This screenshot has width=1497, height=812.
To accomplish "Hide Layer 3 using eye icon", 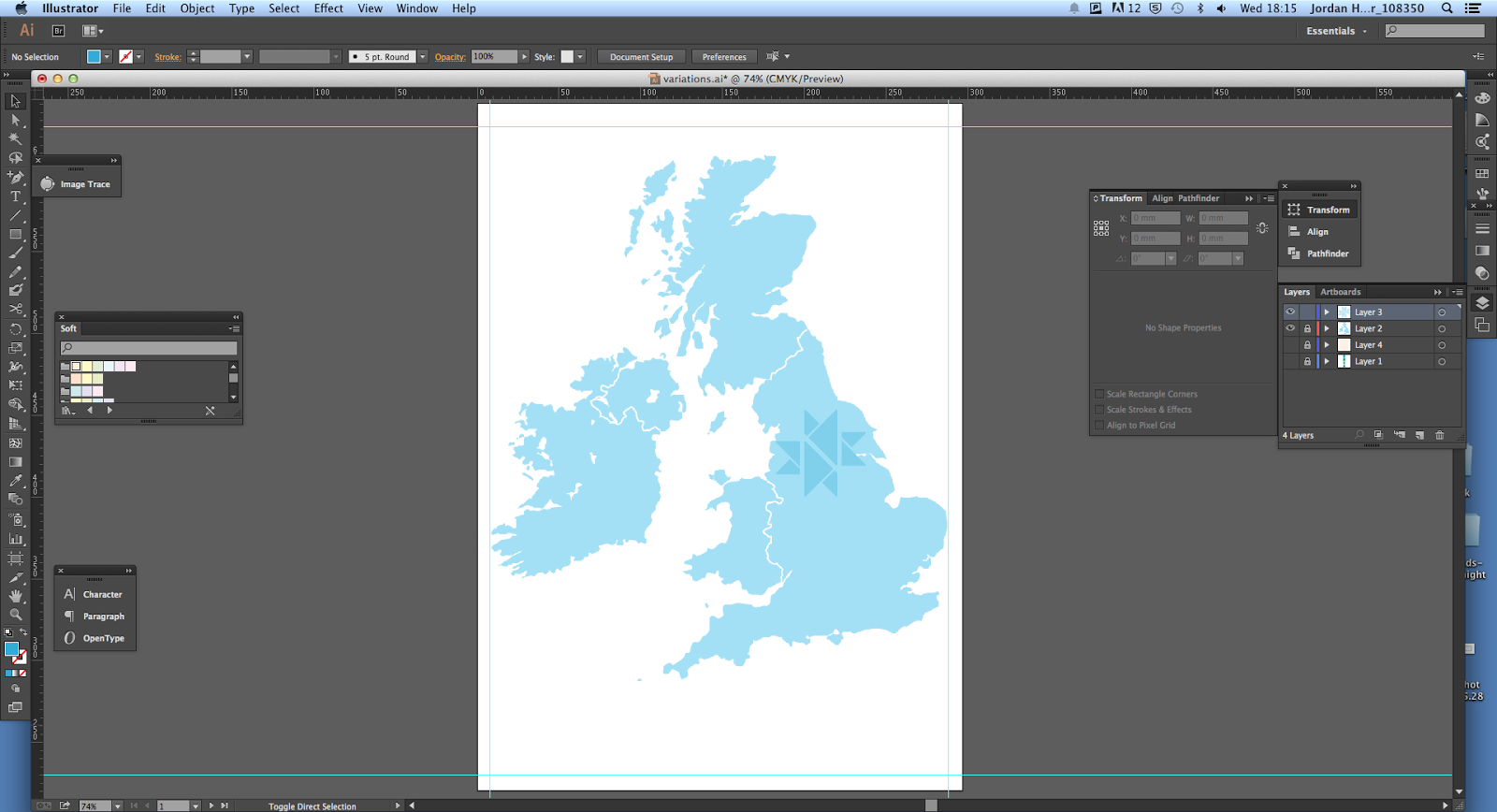I will (x=1290, y=312).
